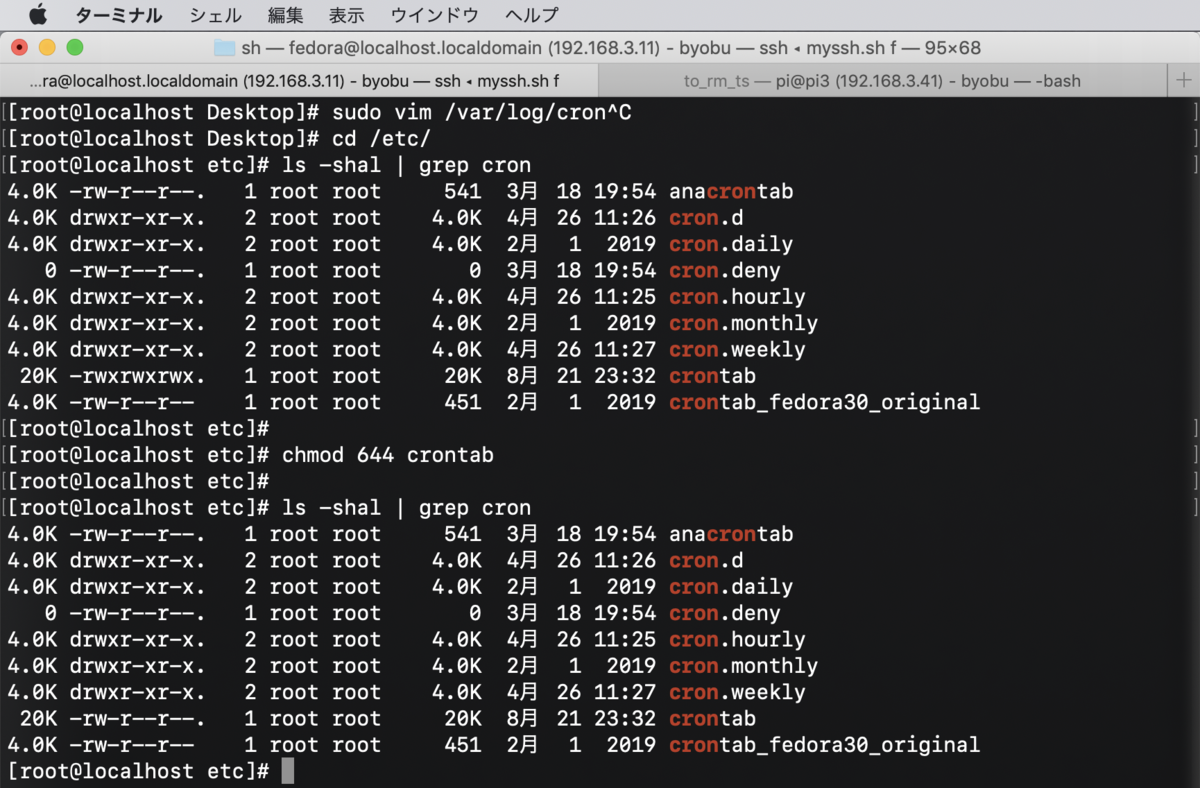Click 'crontab_fedora30_original' in the second listing
Viewport: 1200px width, 788px height.
(825, 745)
